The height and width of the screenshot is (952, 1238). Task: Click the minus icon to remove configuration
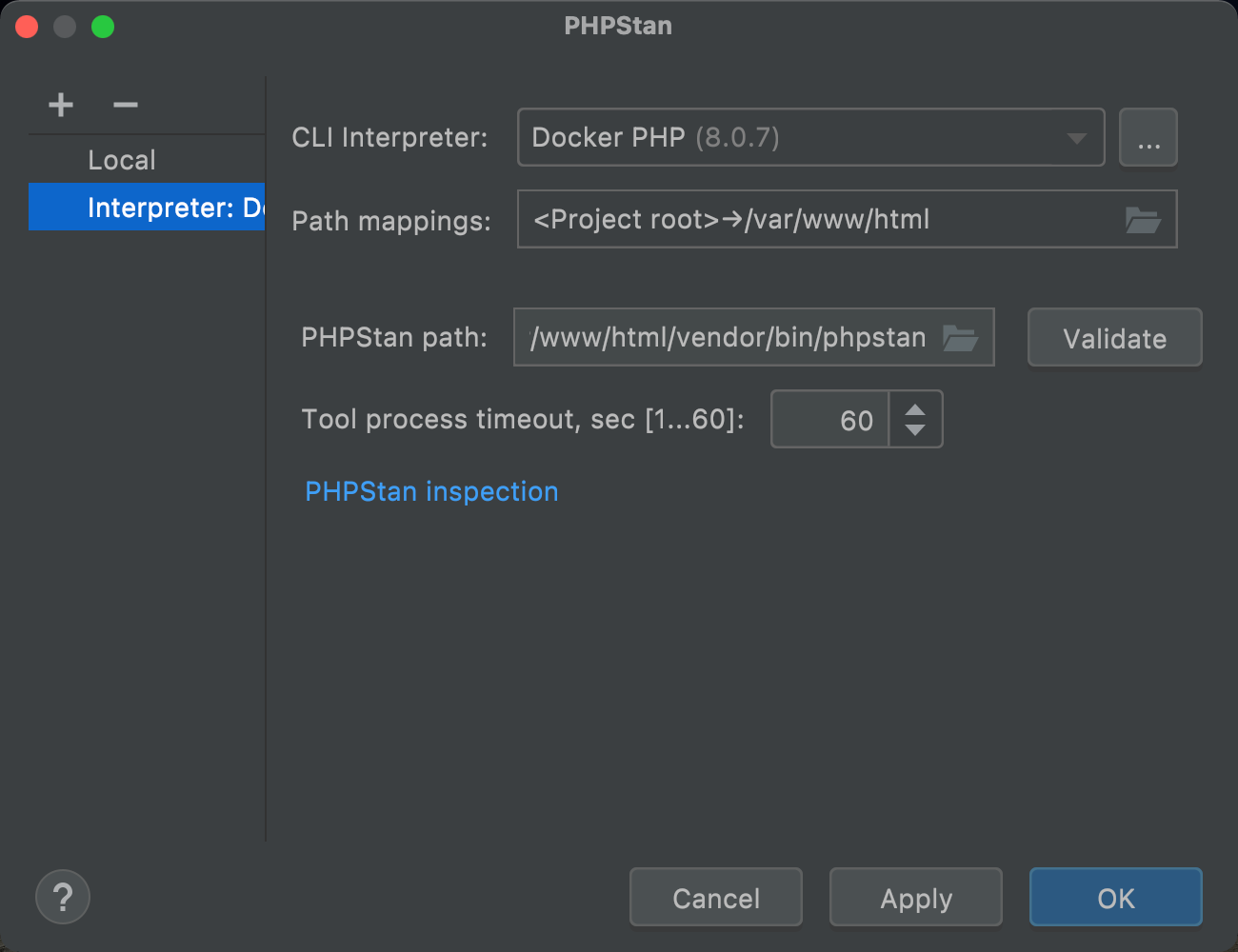pos(126,105)
